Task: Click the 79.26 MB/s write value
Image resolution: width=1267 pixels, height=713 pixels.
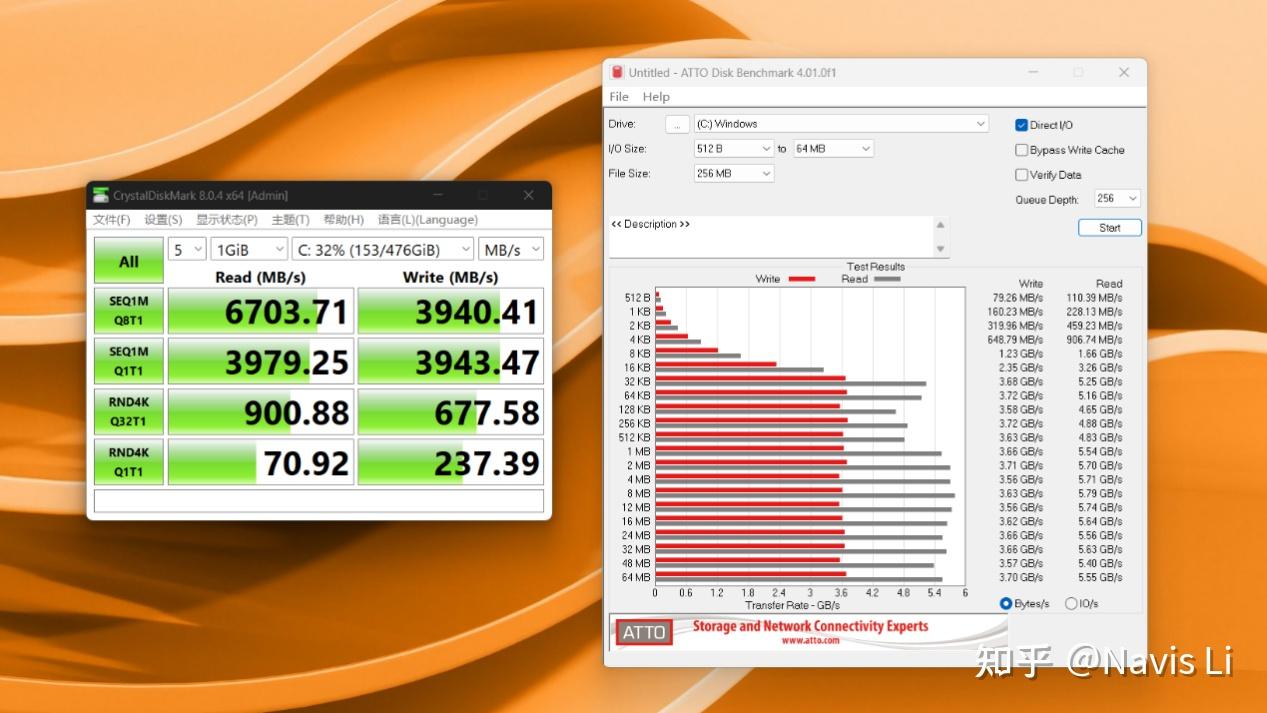Action: point(1017,297)
